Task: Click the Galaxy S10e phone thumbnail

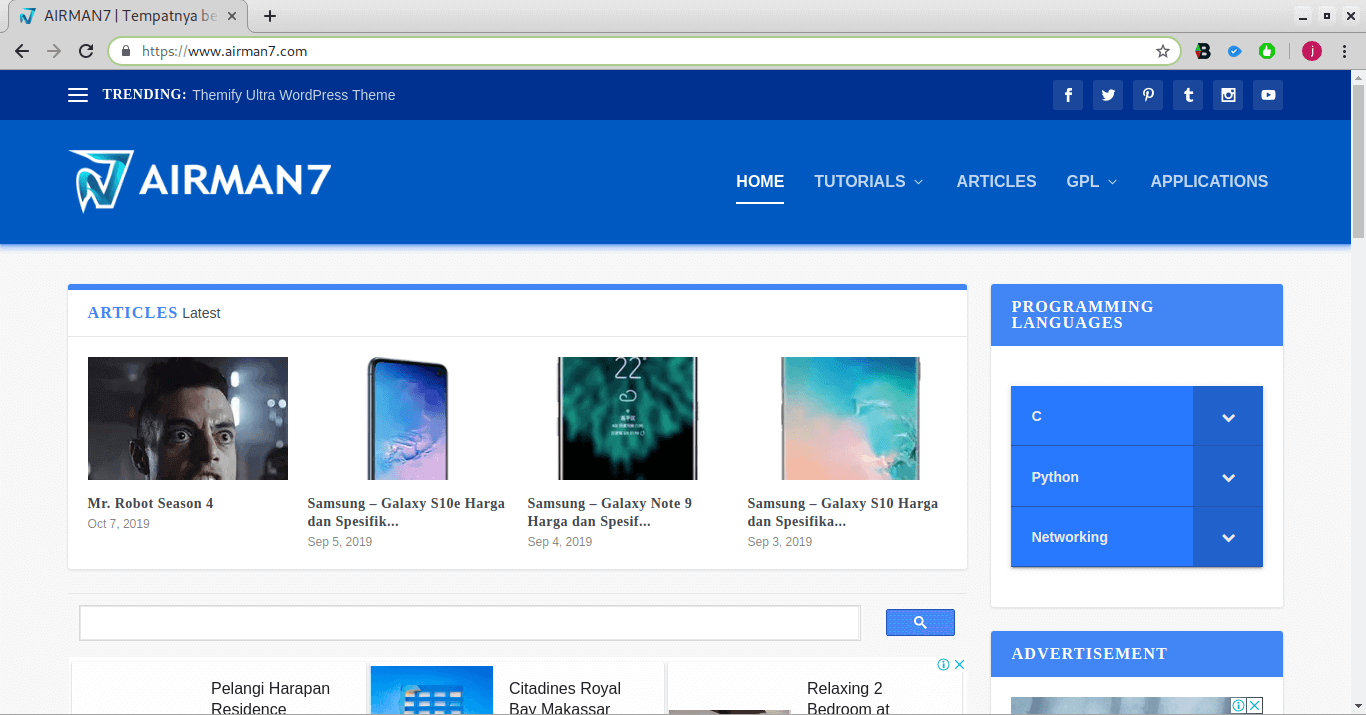Action: pyautogui.click(x=408, y=418)
